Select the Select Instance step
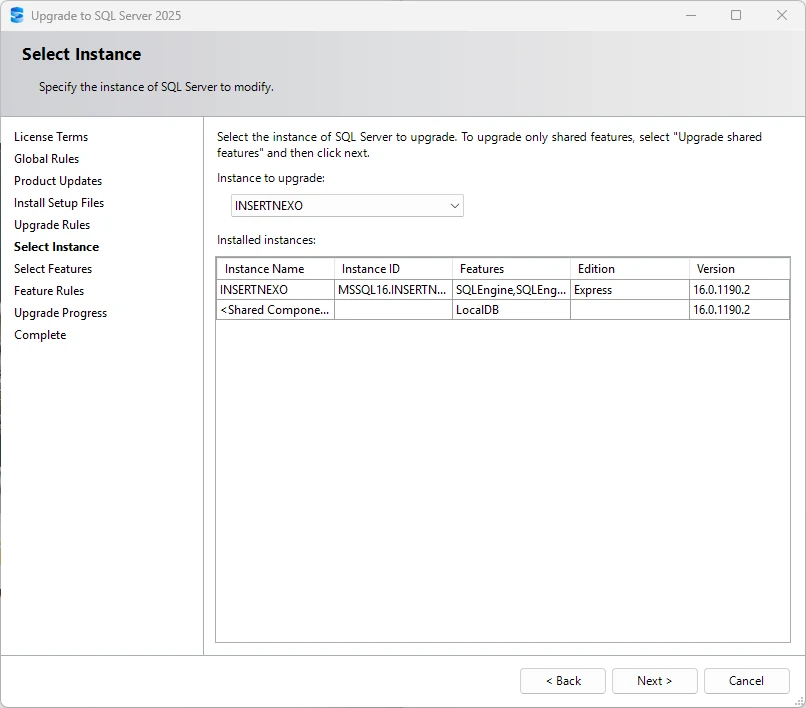806x708 pixels. click(57, 247)
